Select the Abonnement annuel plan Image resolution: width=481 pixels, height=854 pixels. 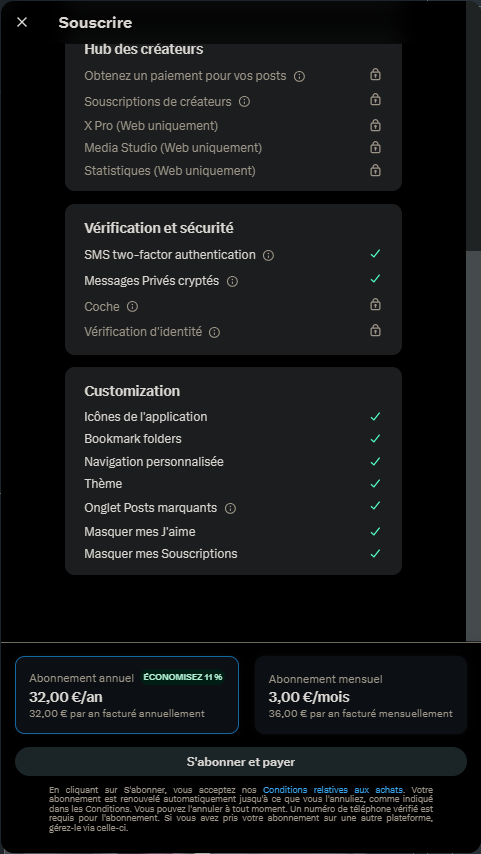127,695
